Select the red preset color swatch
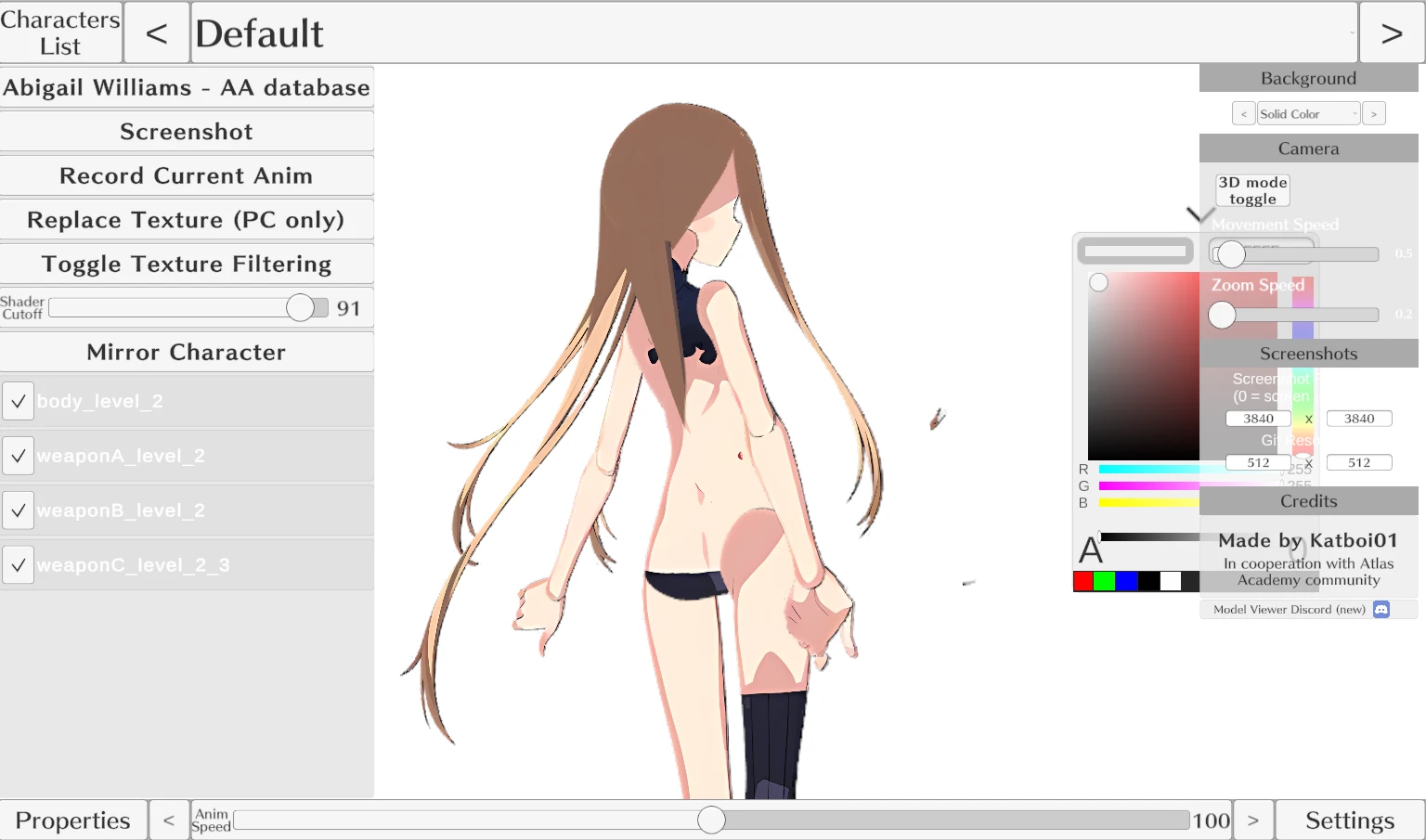 point(1082,582)
